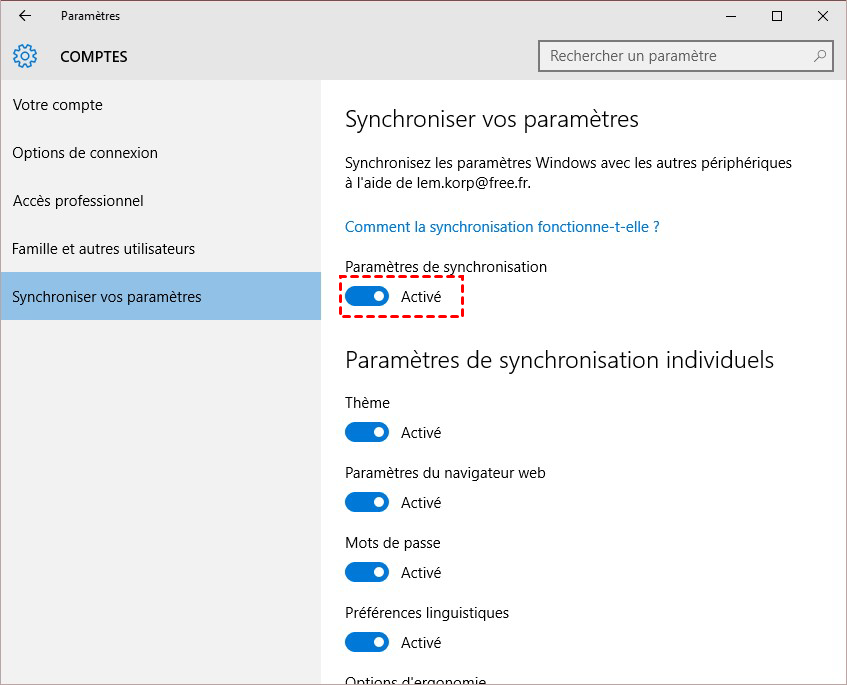
Task: Switch off Mots de passe syncing
Action: (x=367, y=573)
